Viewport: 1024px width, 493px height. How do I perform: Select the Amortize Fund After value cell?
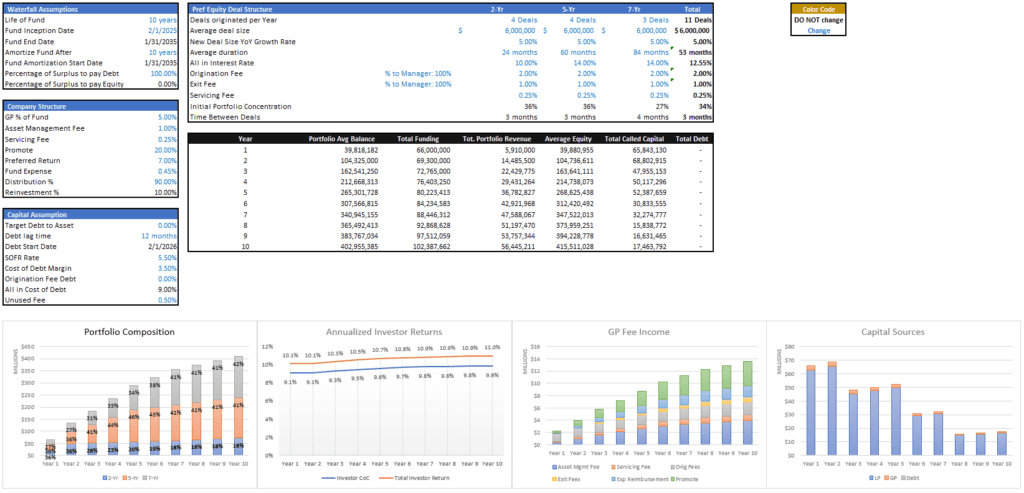point(162,52)
